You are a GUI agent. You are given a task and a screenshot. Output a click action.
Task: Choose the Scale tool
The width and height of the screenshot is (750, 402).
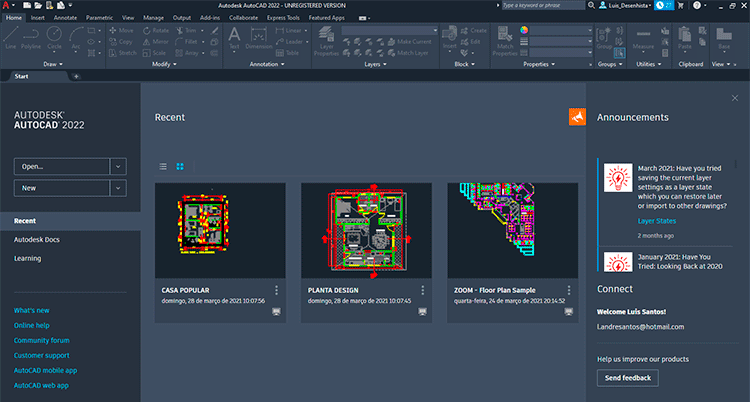154,53
